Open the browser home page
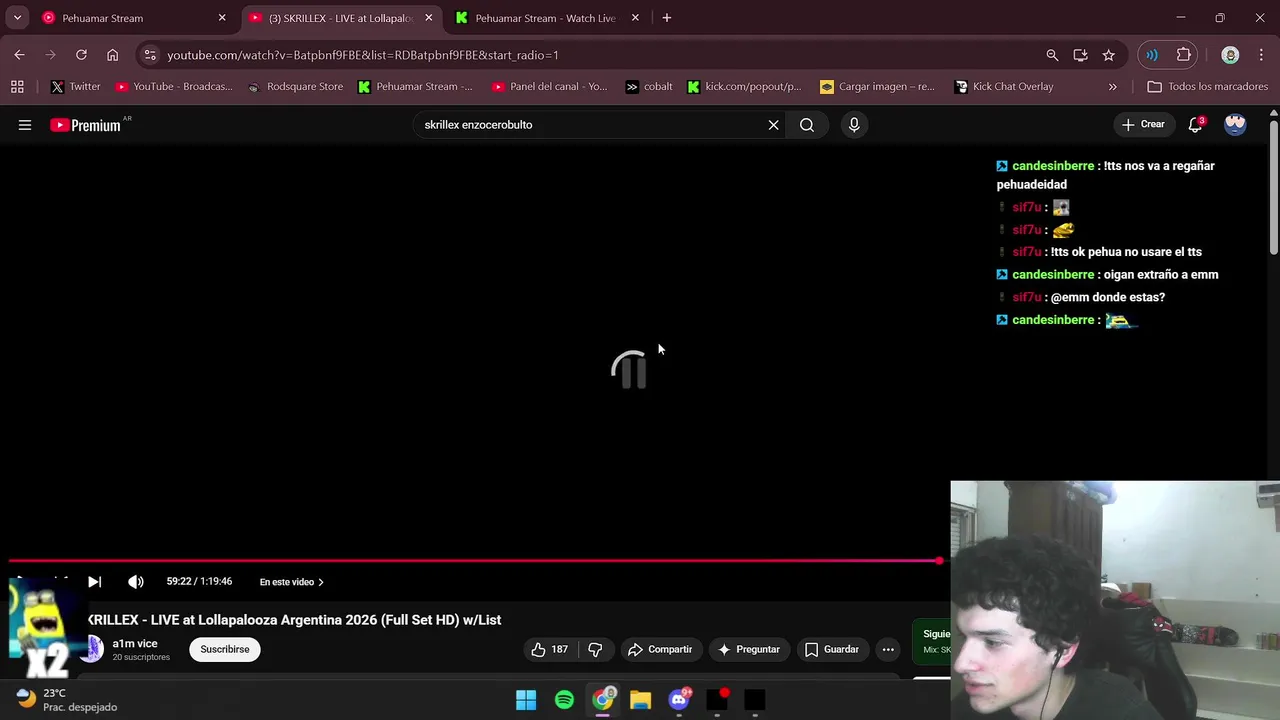Viewport: 1280px width, 720px height. [112, 55]
